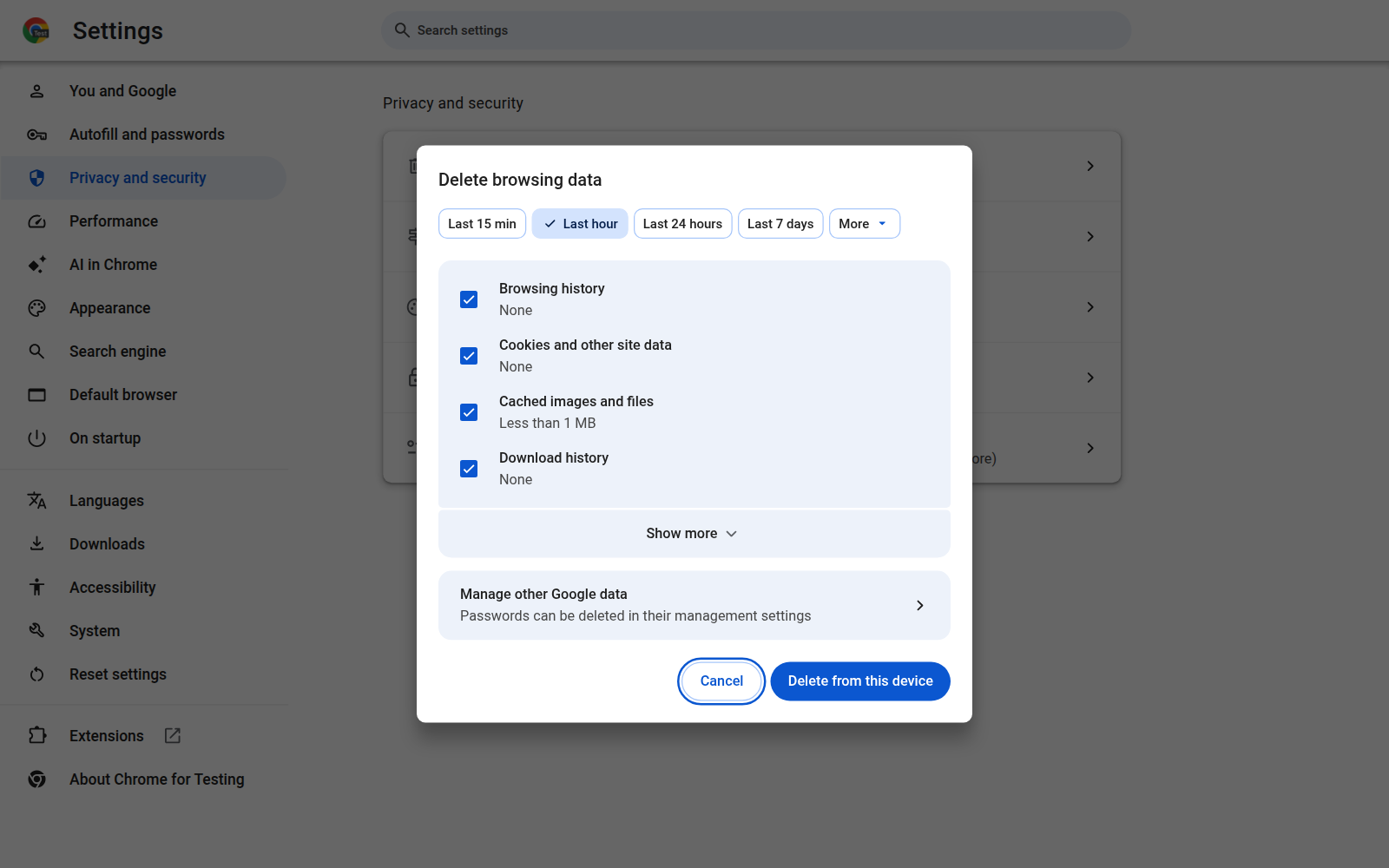
Task: Click the Search engine magnifier icon in sidebar
Action: pos(36,352)
